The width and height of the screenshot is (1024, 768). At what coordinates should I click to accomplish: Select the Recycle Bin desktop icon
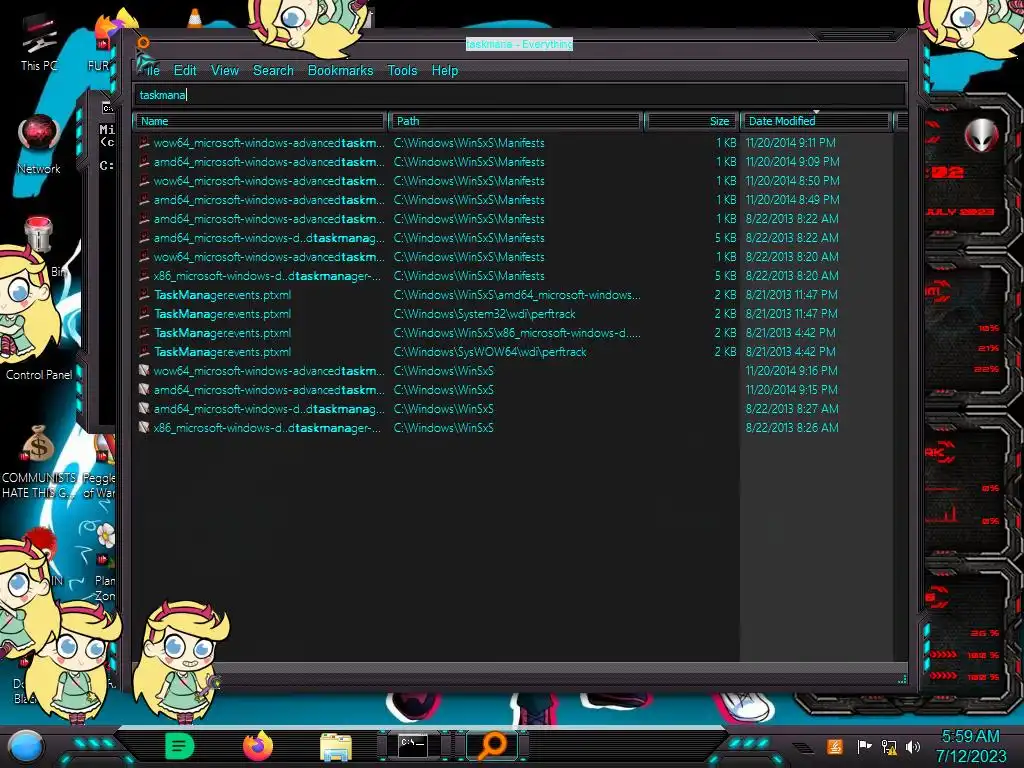tap(39, 235)
